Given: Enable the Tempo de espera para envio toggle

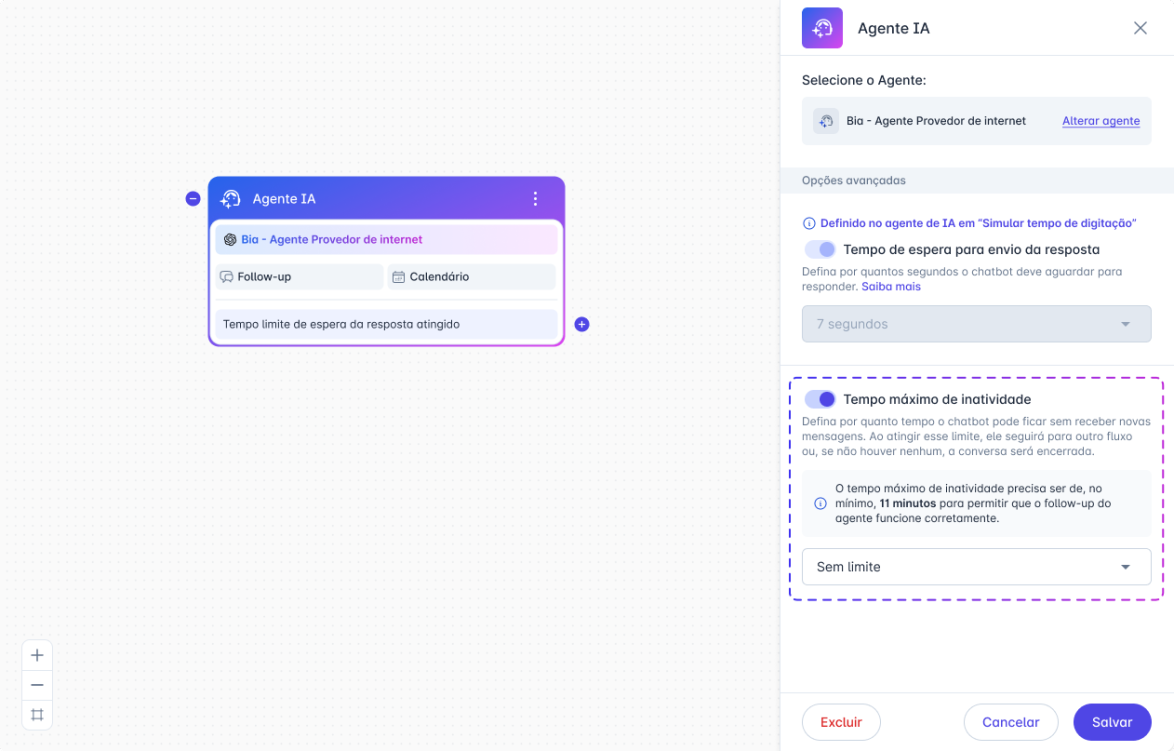Looking at the screenshot, I should 820,249.
